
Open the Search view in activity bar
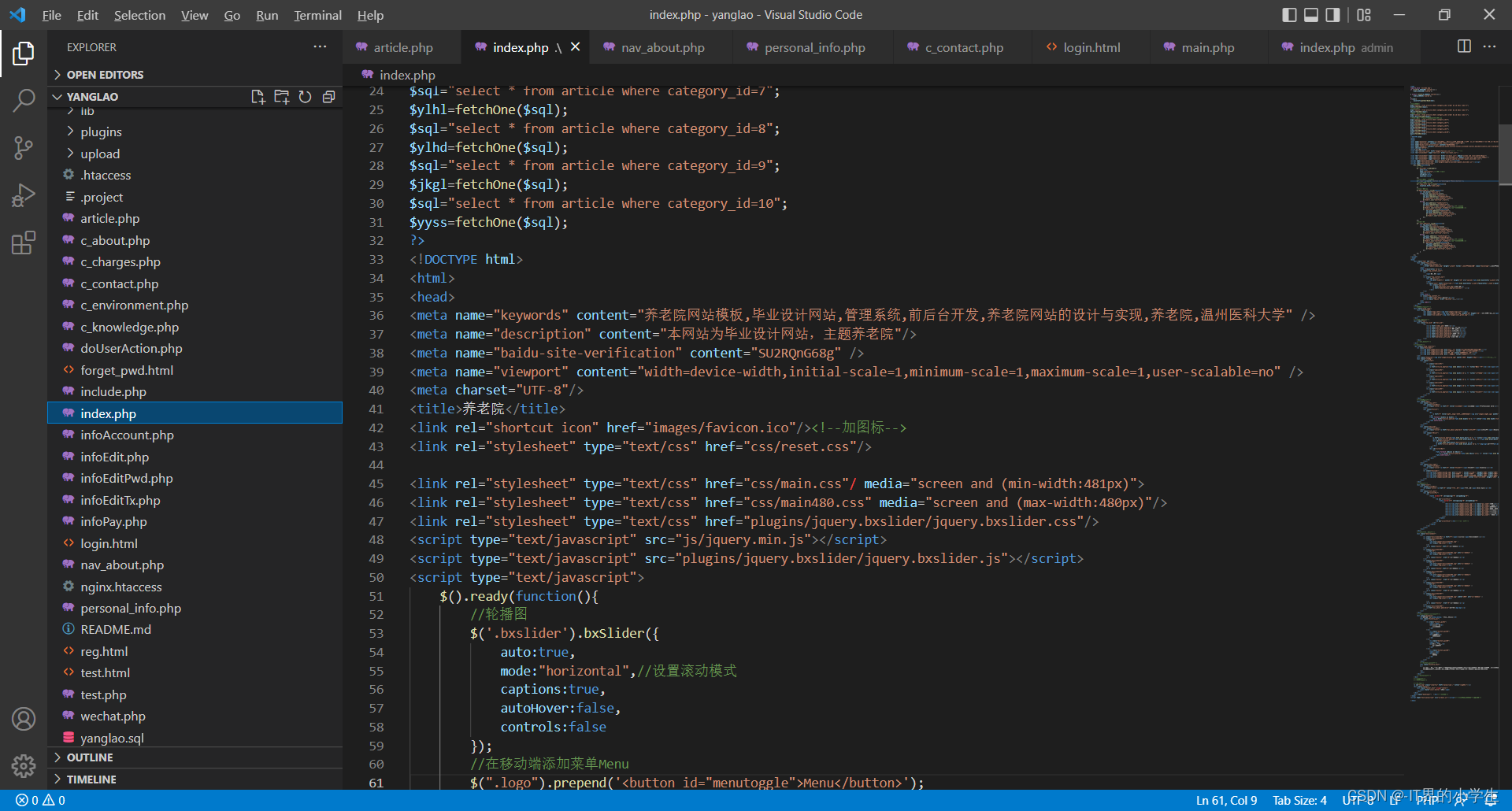[24, 100]
